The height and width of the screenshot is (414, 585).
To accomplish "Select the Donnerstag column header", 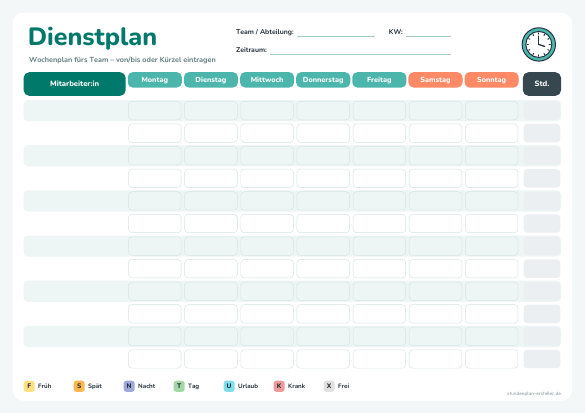I will coord(323,80).
